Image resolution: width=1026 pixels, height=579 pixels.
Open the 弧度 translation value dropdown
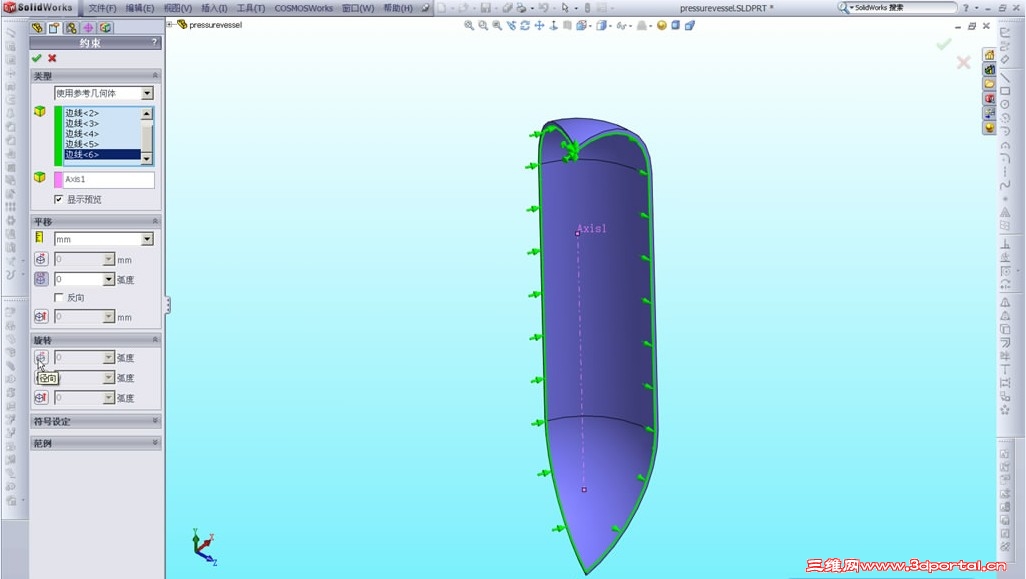coord(109,279)
